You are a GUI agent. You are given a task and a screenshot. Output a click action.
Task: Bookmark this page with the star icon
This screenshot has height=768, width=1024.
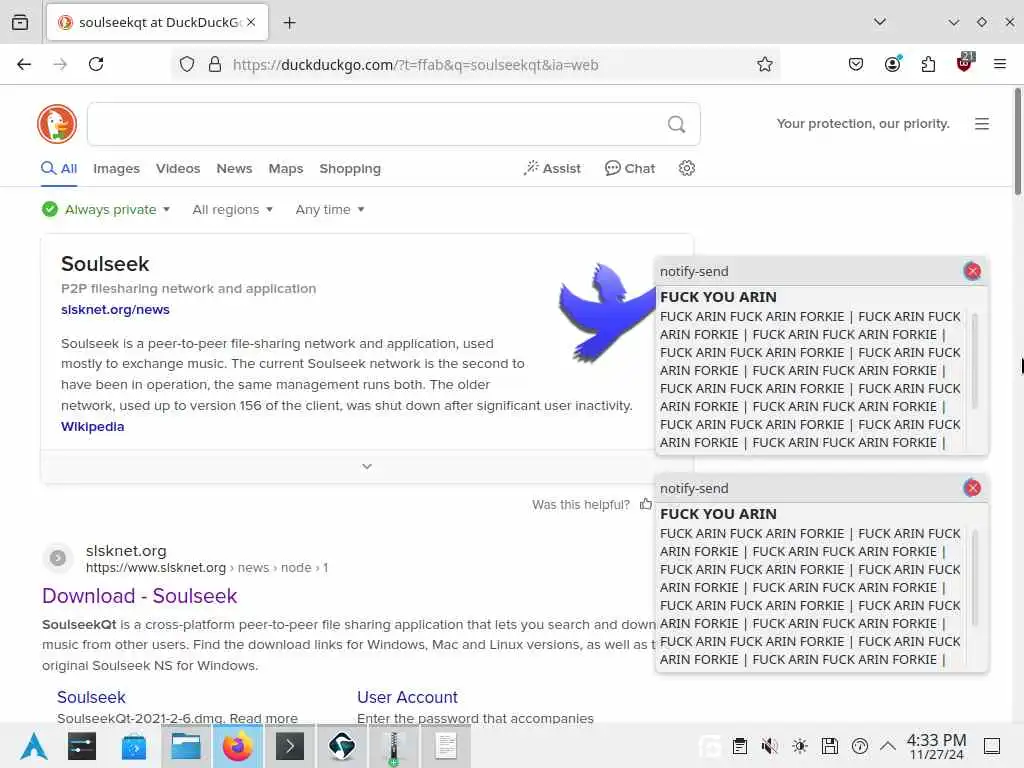point(765,64)
